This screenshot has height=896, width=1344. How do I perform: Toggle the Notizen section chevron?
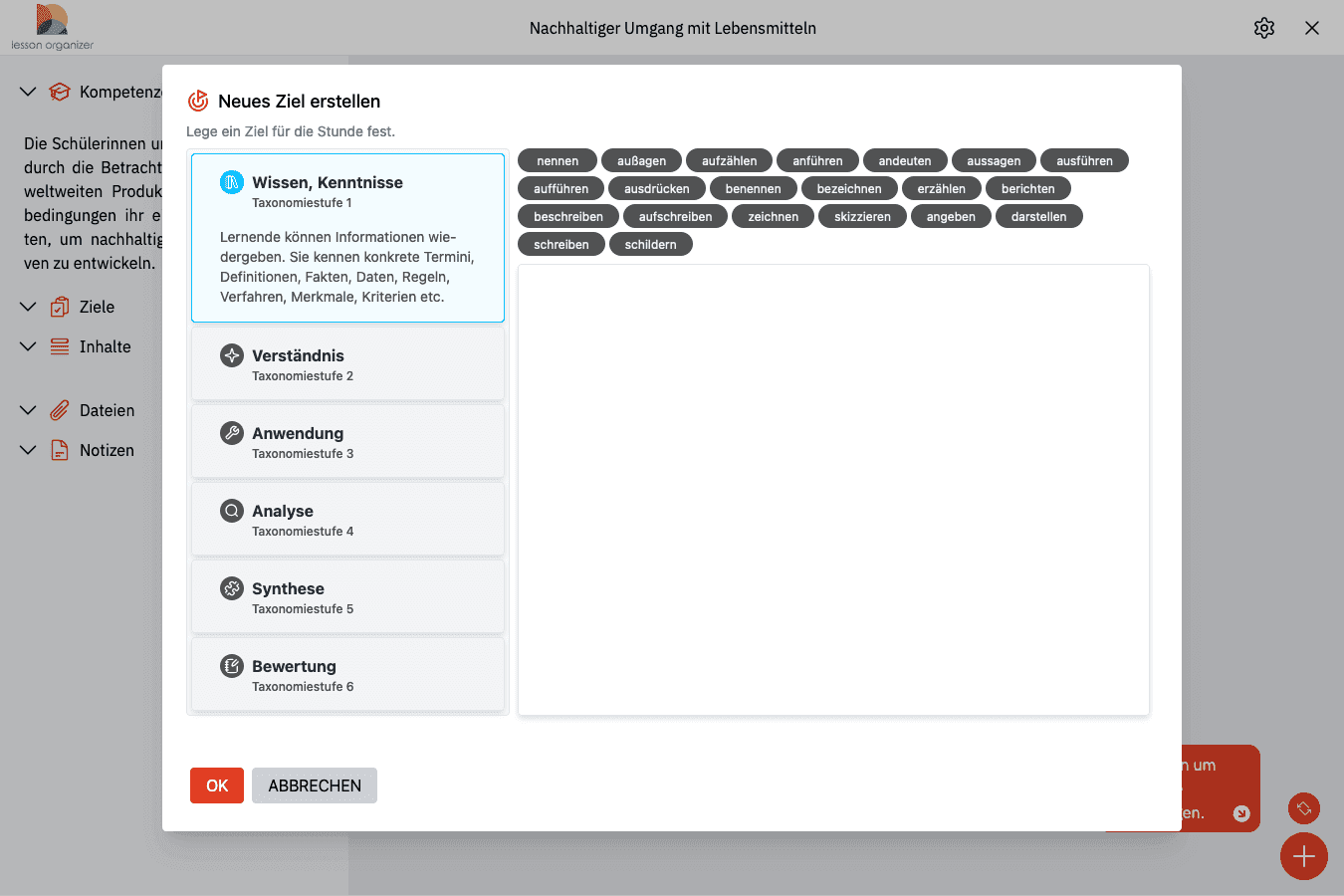tap(28, 450)
